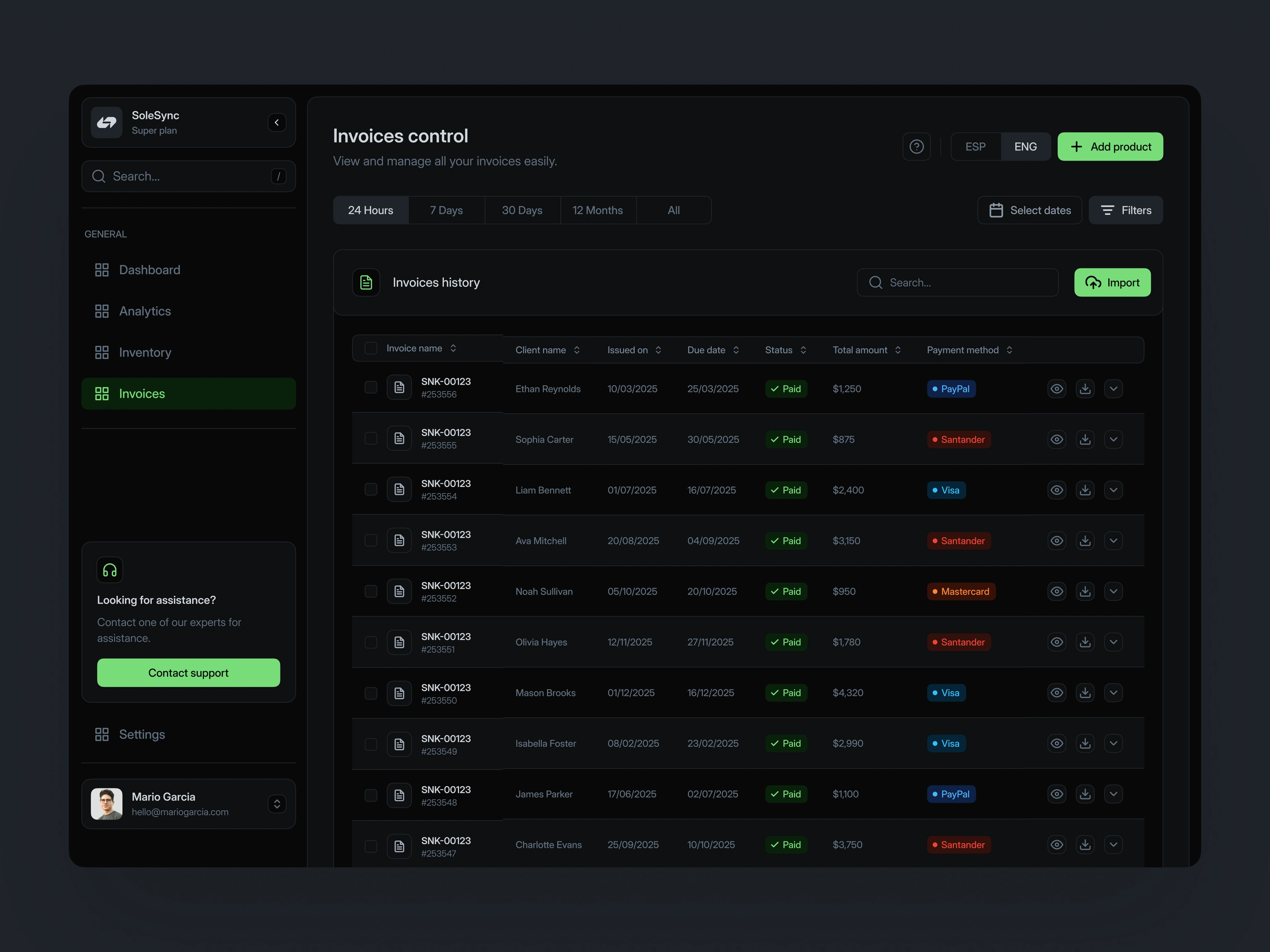This screenshot has height=952, width=1270.
Task: Tick the checkbox for Sophia Carter's invoice
Action: point(371,439)
